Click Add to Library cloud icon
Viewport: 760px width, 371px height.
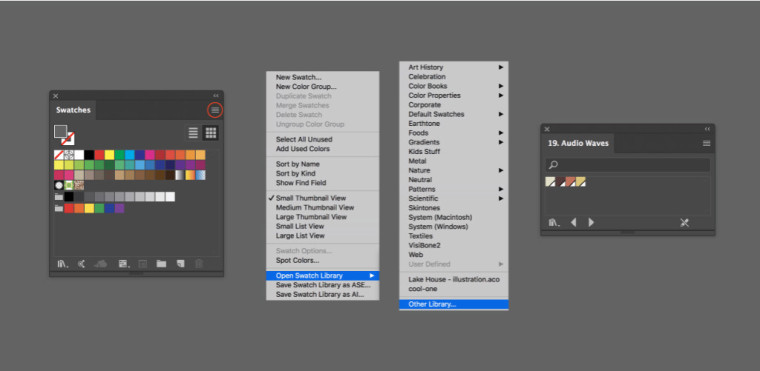(100, 264)
